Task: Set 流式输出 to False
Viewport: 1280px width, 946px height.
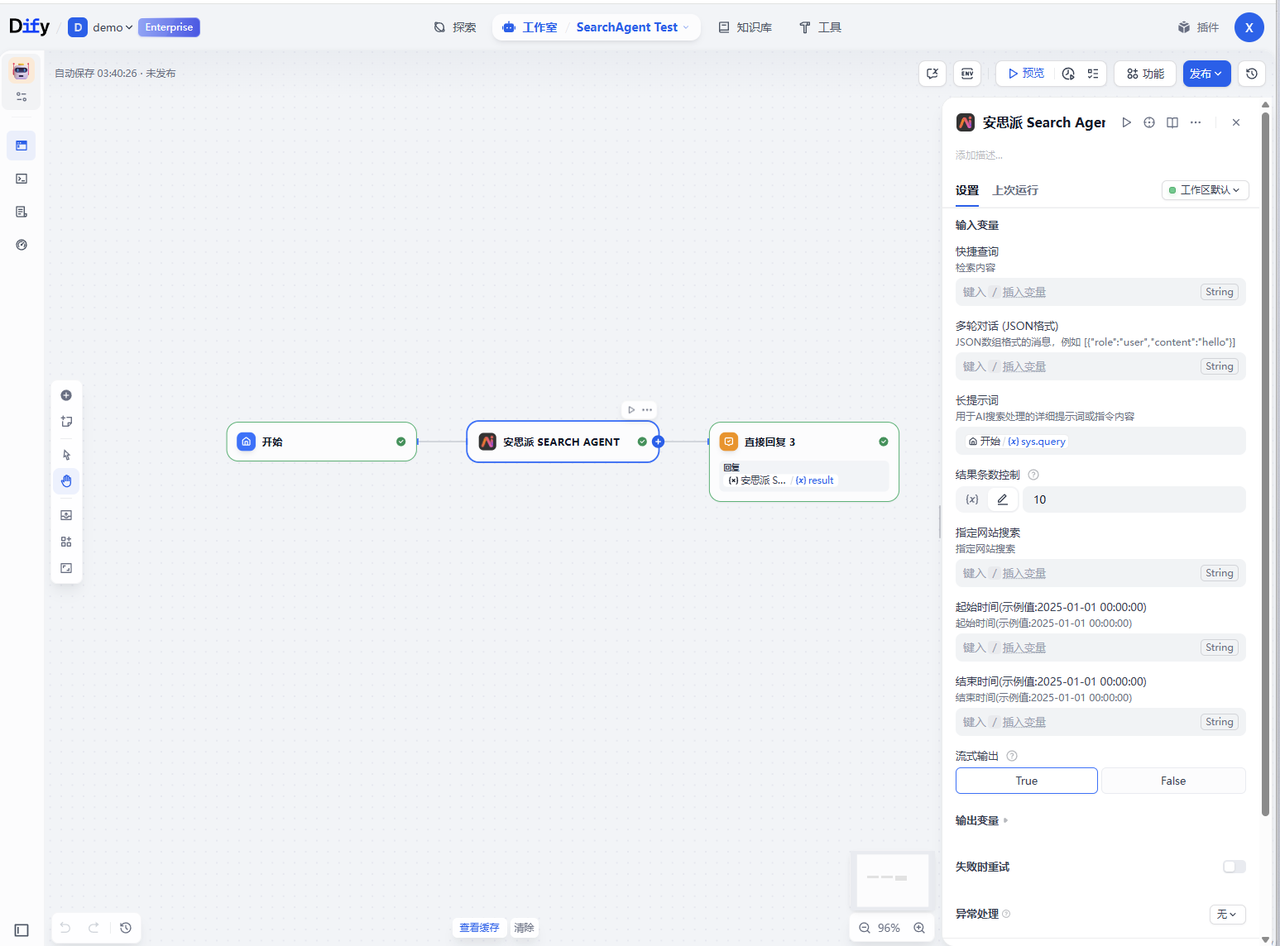Action: [x=1173, y=781]
